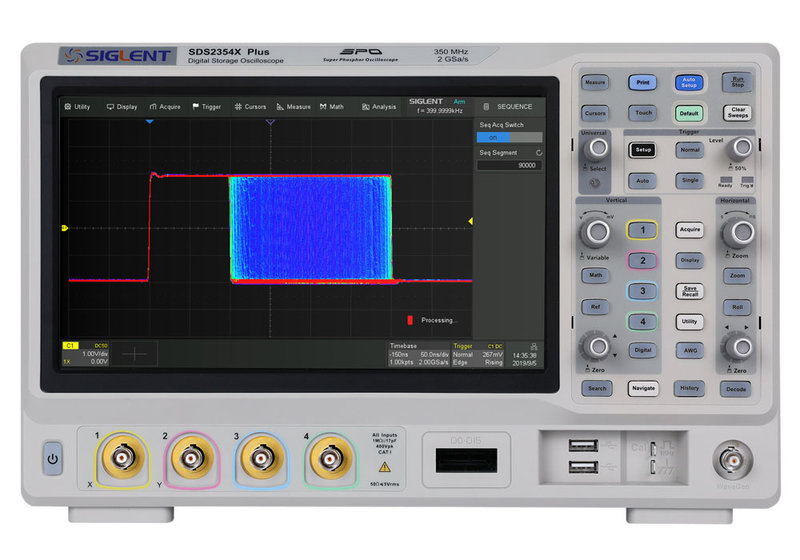
Task: Push the horizontal position Zero knob
Action: click(740, 348)
